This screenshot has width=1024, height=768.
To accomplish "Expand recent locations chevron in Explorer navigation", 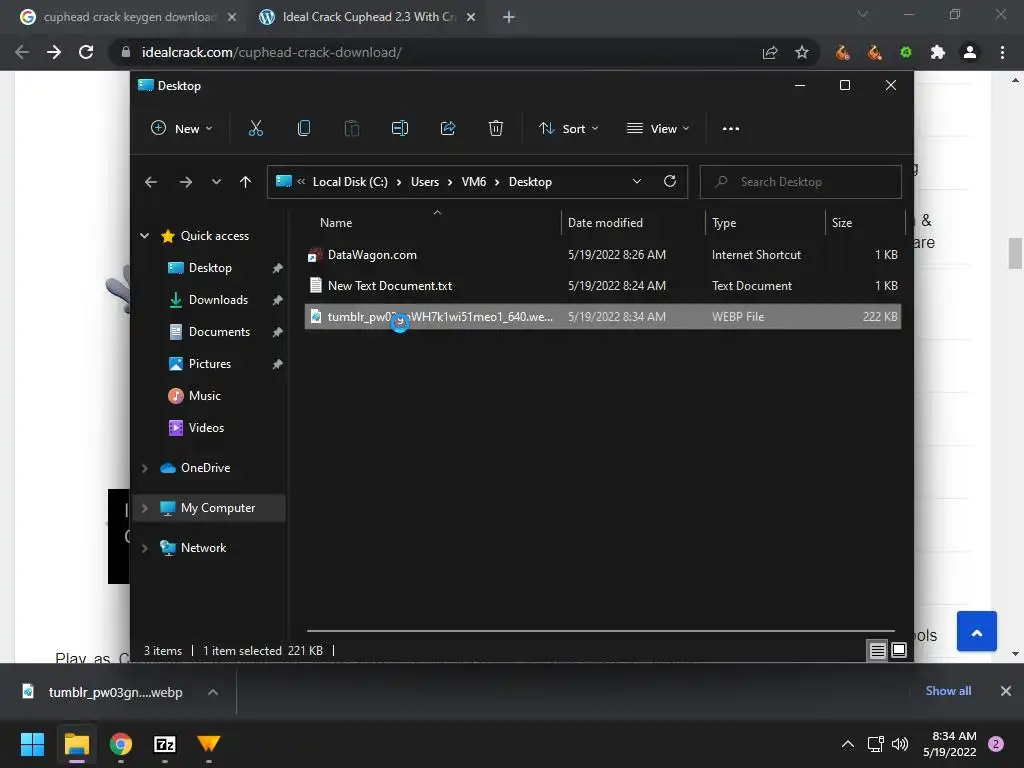I will (x=216, y=182).
